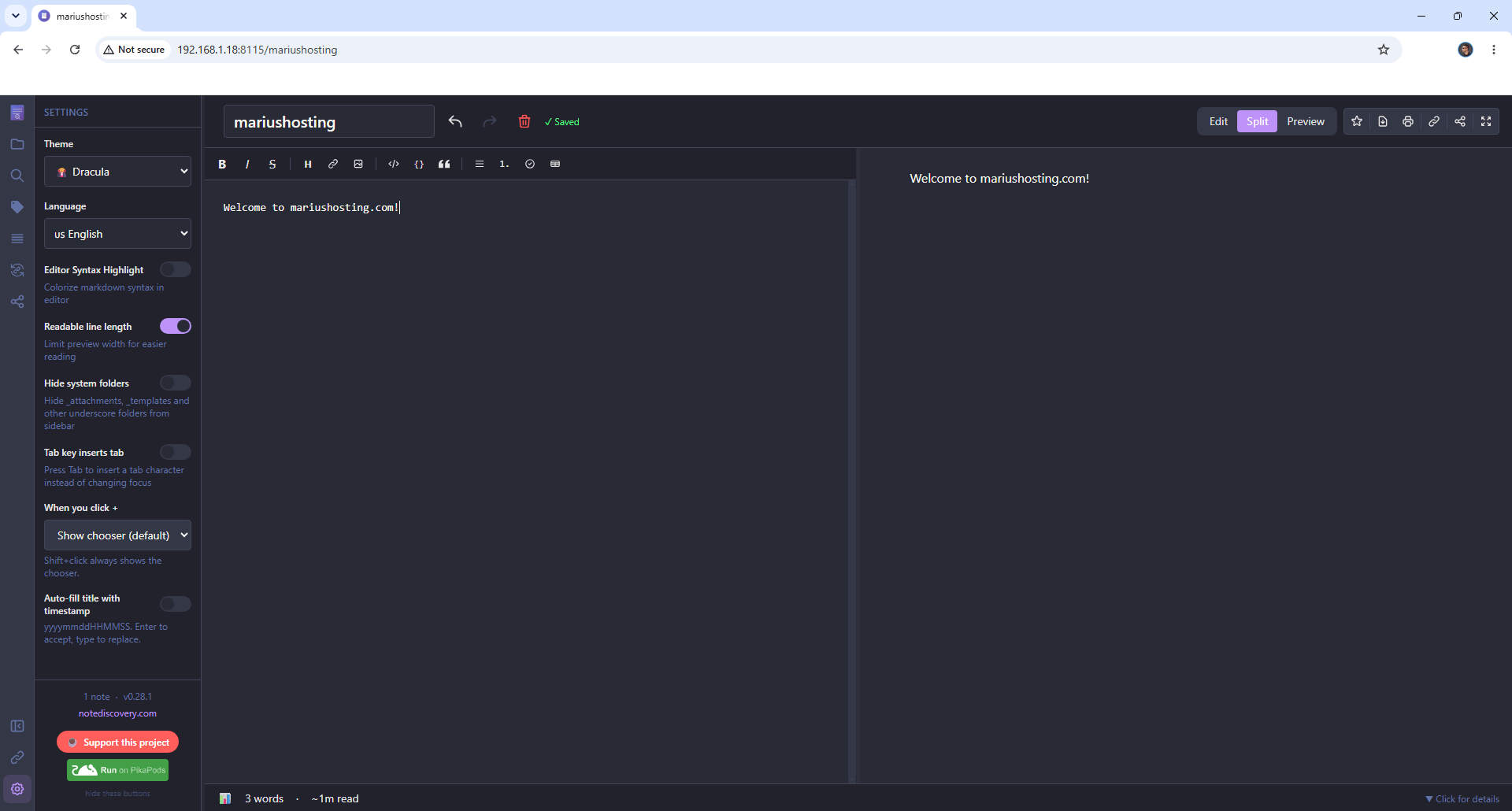
Task: Insert a link from the formatting toolbar
Action: coord(333,164)
